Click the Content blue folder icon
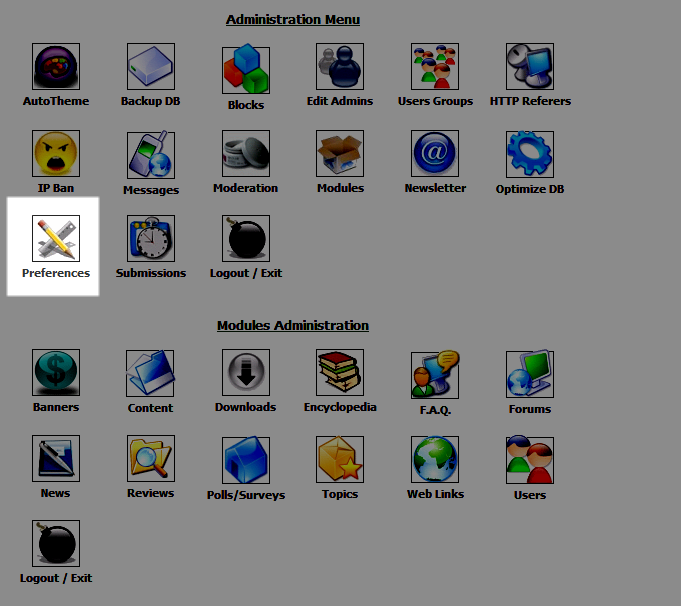Image resolution: width=681 pixels, height=606 pixels. (x=150, y=373)
